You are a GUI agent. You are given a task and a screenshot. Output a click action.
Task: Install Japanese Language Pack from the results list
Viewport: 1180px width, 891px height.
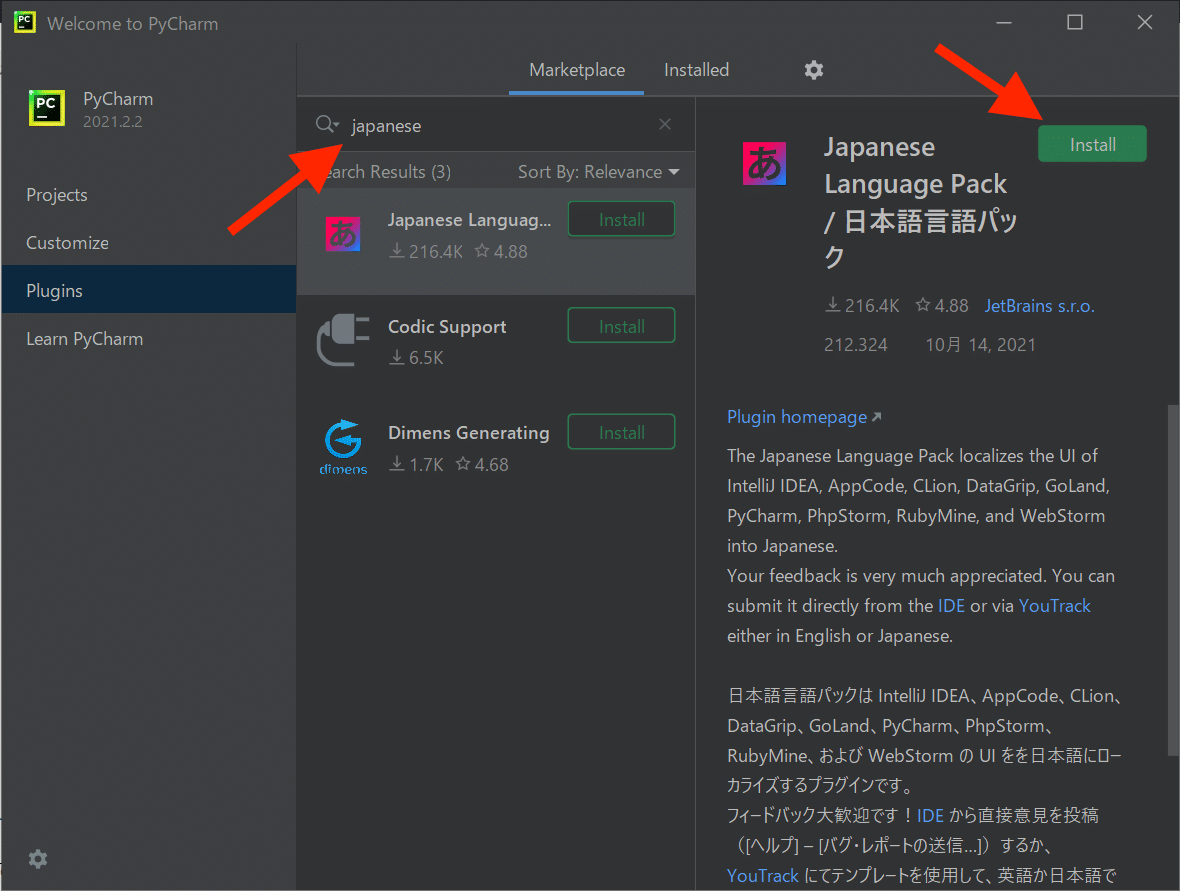621,219
